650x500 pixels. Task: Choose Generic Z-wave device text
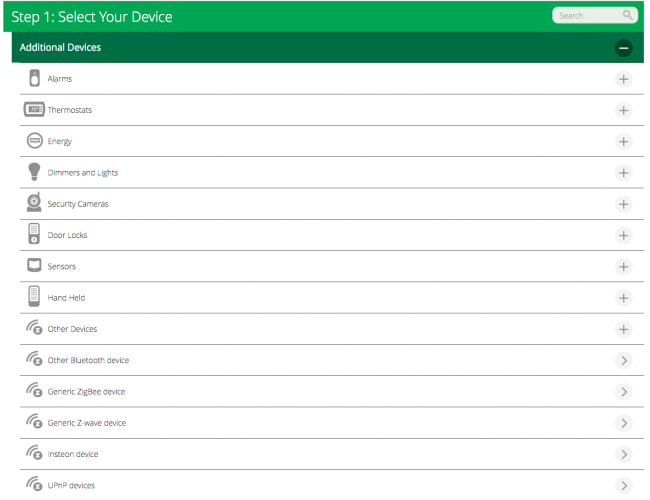coord(87,423)
